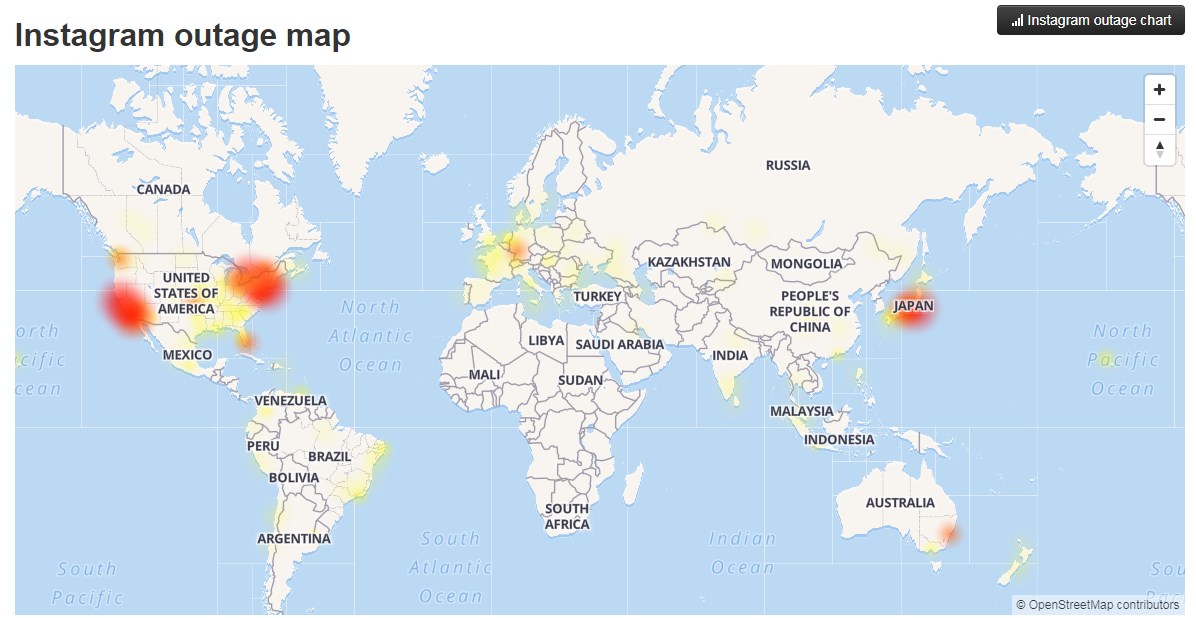Image resolution: width=1196 pixels, height=618 pixels.
Task: Click the 'TURKEY' map label
Action: [x=597, y=296]
